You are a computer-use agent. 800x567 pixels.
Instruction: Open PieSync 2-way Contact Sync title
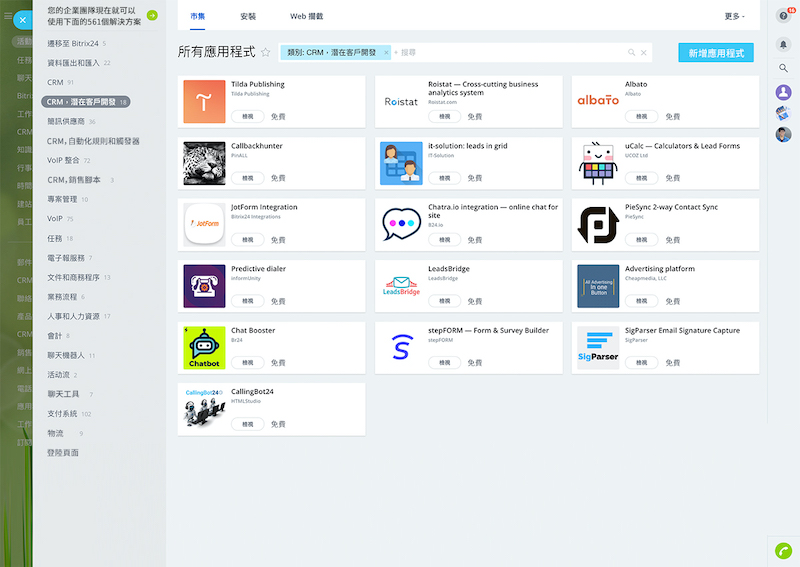(x=671, y=207)
